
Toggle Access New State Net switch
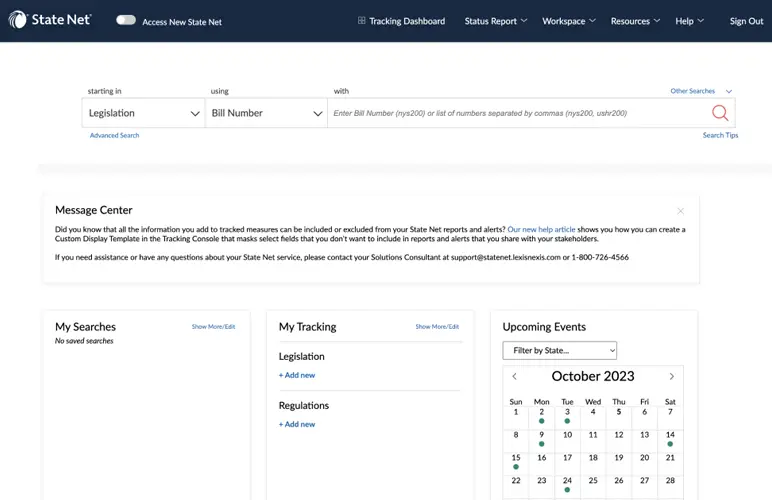pos(126,20)
